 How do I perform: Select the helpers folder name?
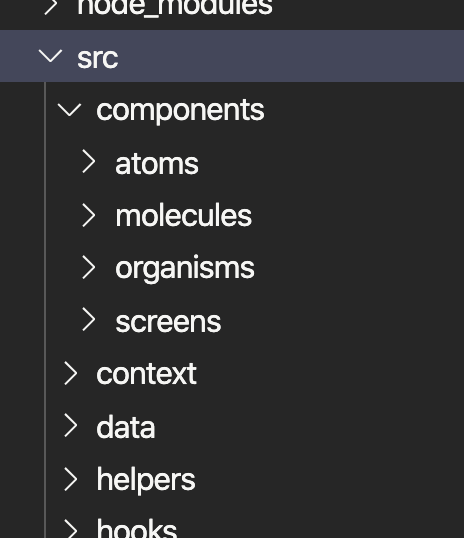146,480
